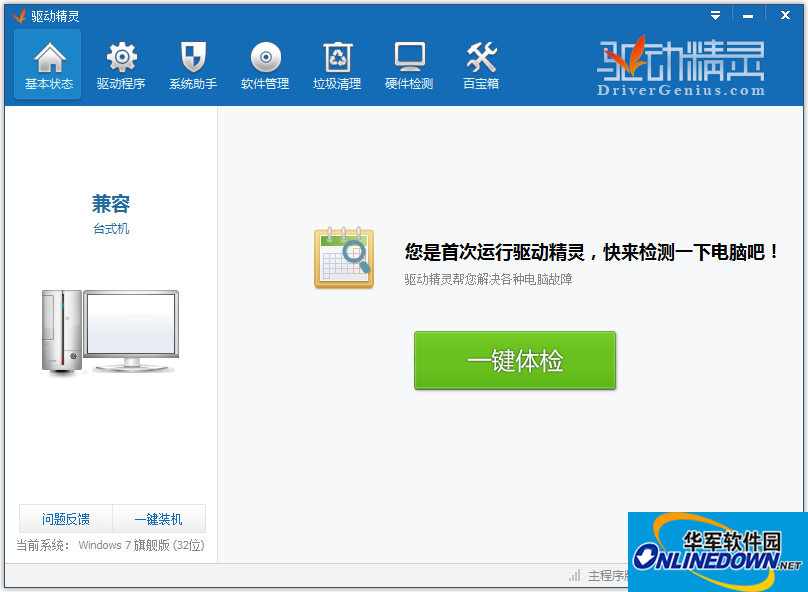Minimize the 驱动精灵 window
Screen dimensions: 808x592
(x=748, y=16)
